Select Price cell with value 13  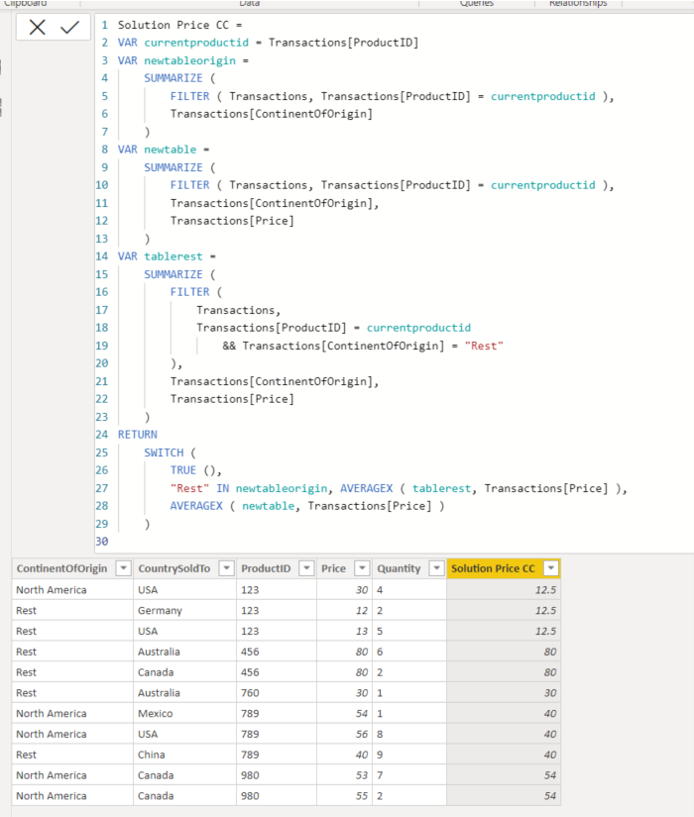click(344, 631)
